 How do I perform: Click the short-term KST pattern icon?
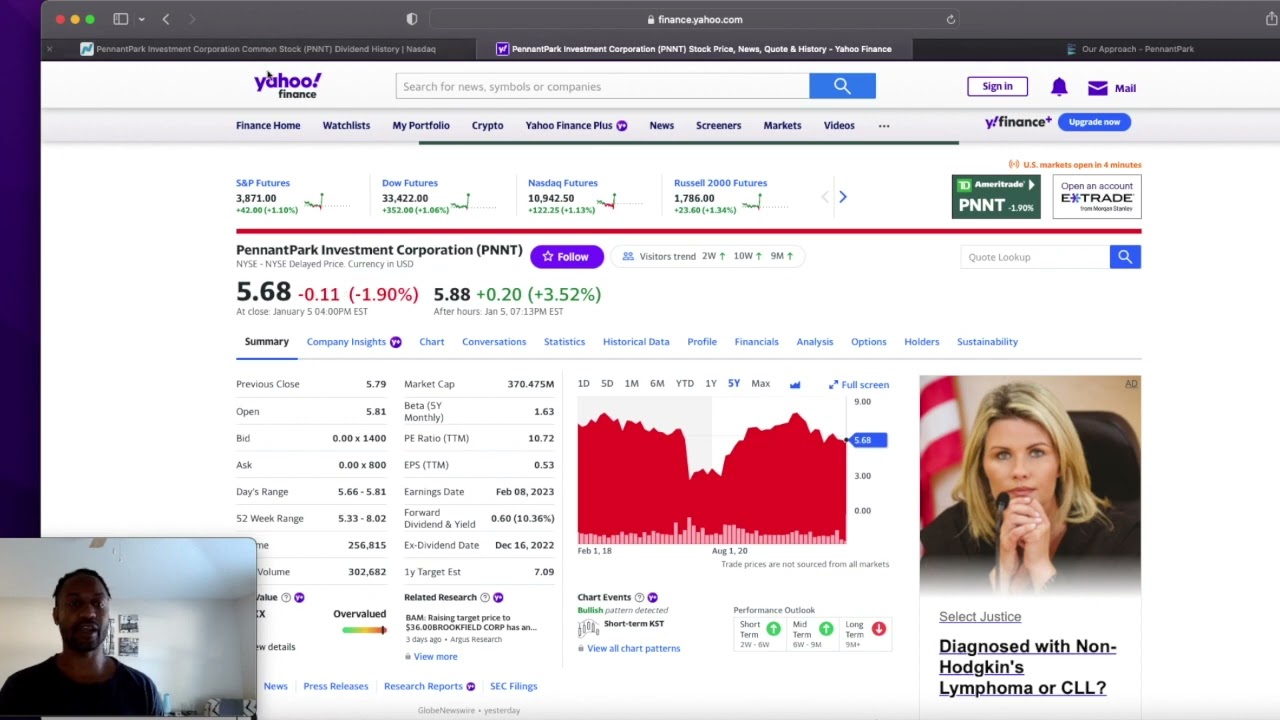click(x=588, y=628)
